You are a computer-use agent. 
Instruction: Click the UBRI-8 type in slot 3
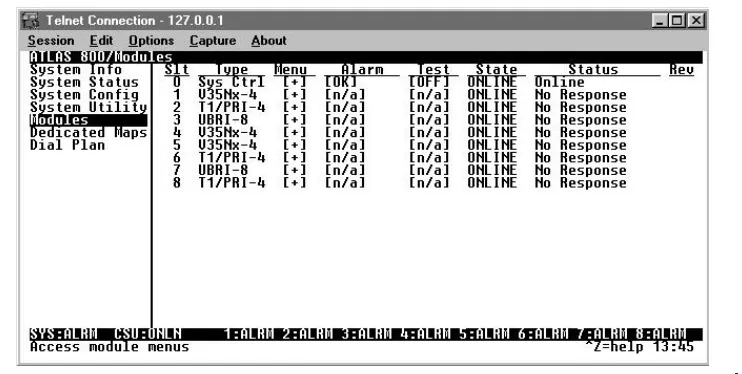223,120
